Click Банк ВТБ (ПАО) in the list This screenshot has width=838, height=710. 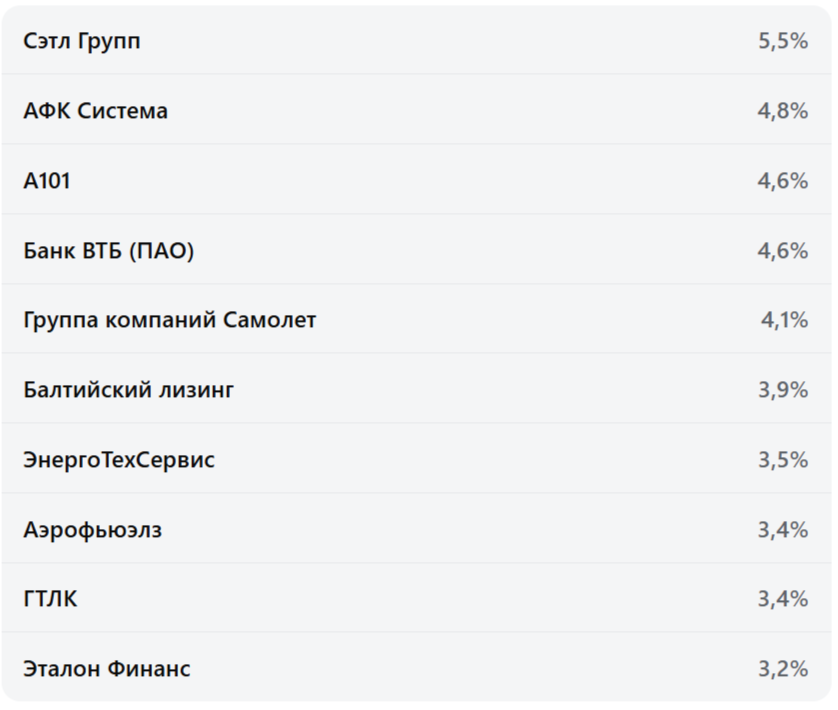109,251
